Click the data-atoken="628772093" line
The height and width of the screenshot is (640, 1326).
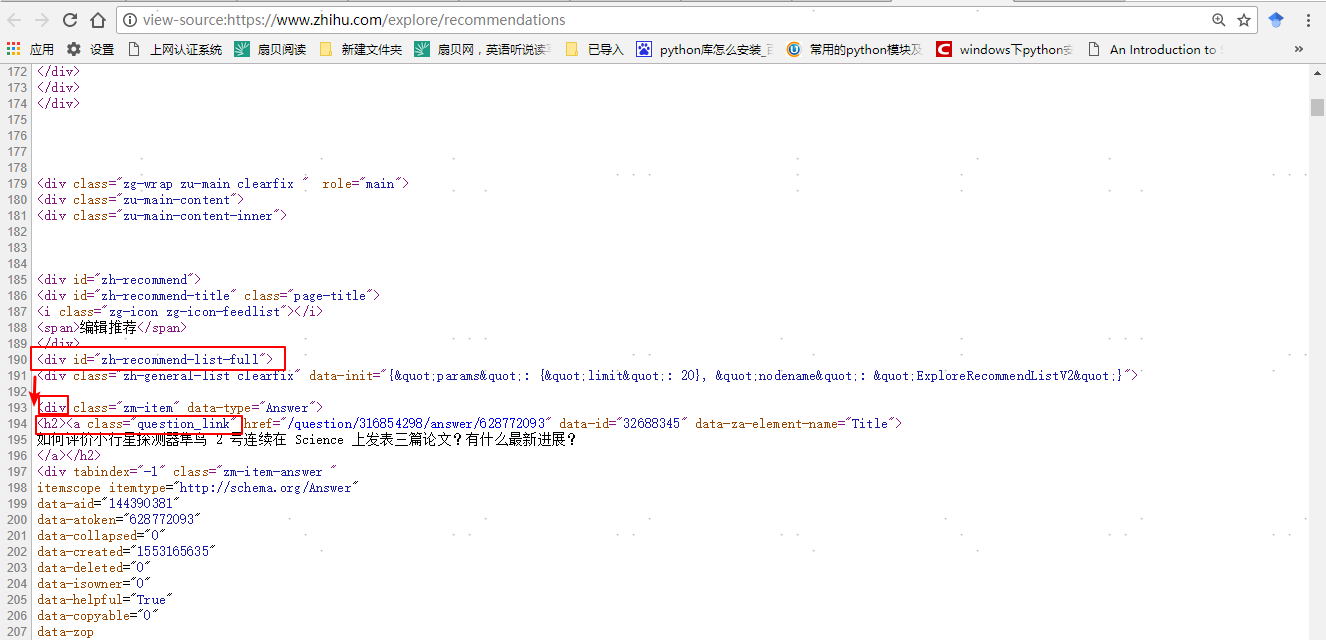[119, 520]
